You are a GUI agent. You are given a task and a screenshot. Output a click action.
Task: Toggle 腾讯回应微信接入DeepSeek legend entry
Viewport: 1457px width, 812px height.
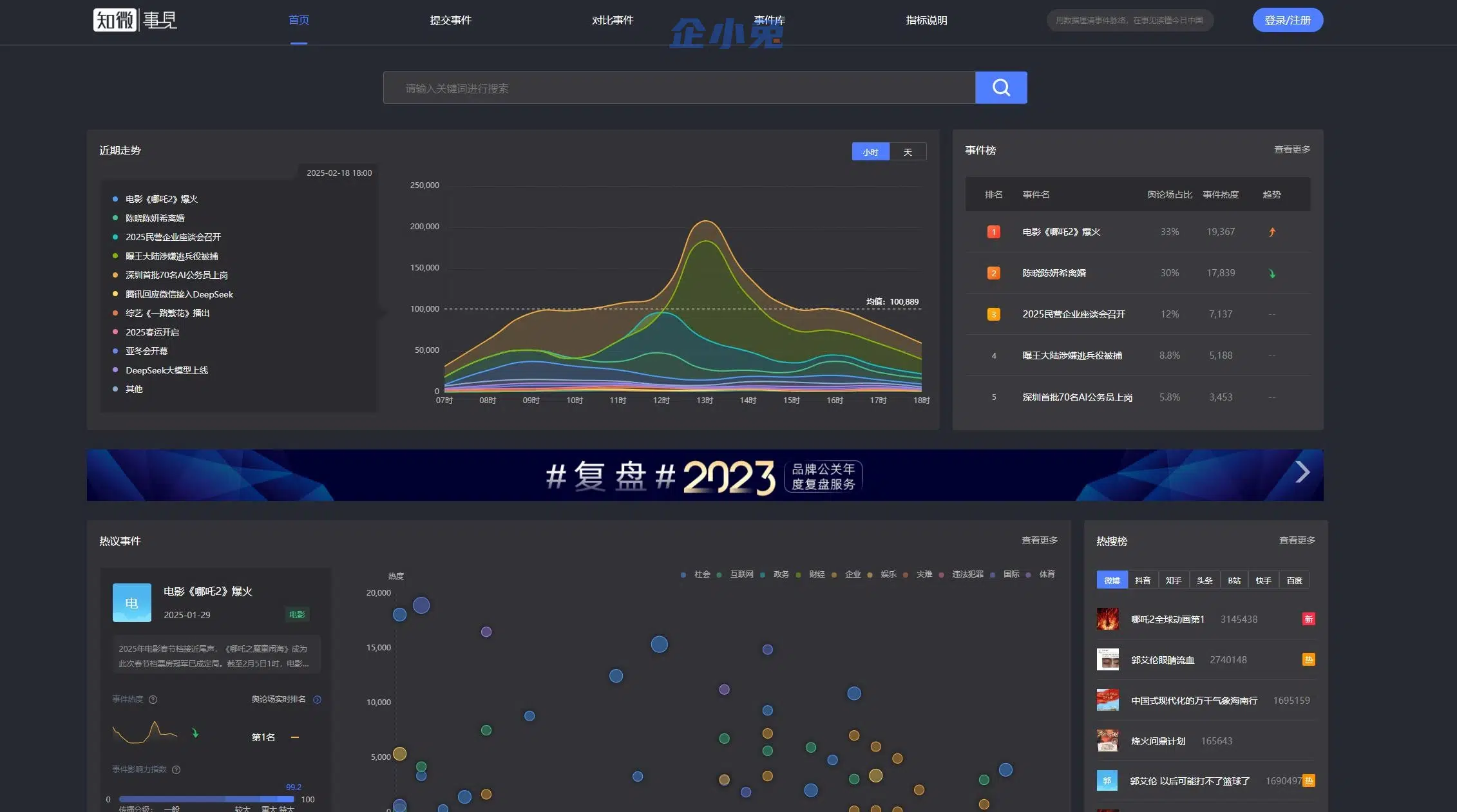(173, 294)
